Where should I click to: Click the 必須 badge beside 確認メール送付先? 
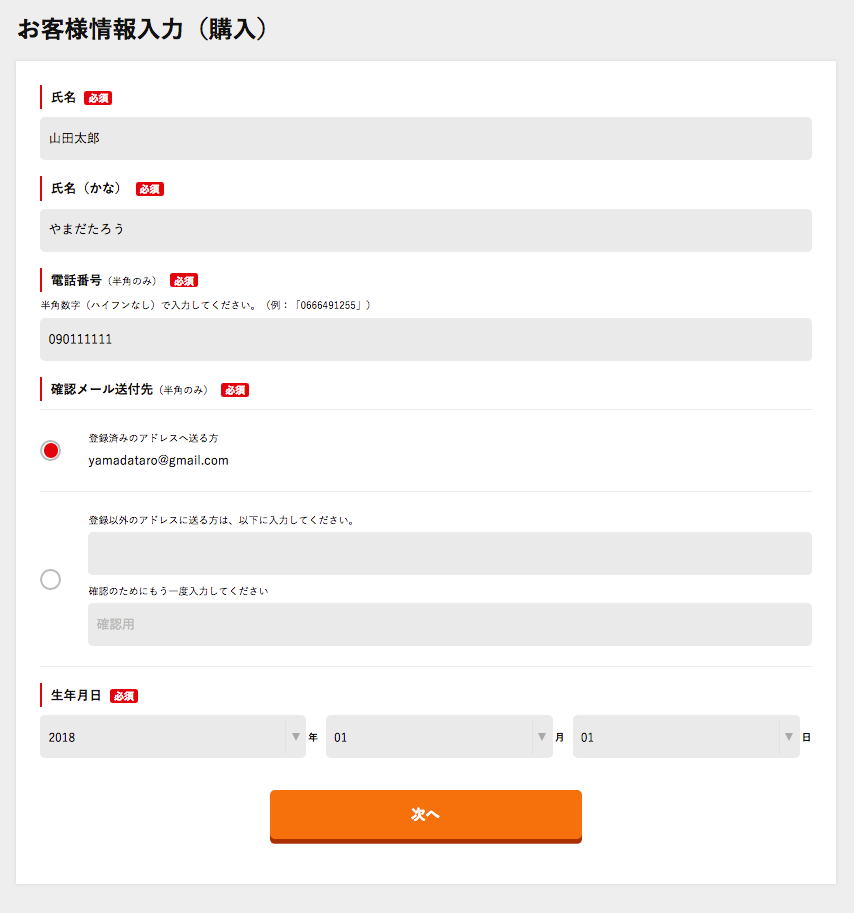[x=235, y=390]
